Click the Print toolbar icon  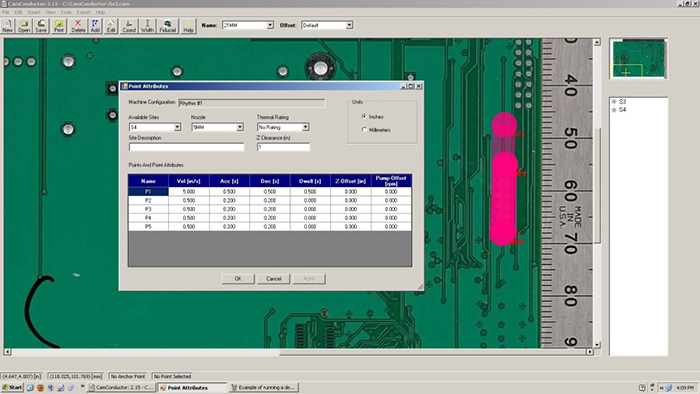[58, 26]
